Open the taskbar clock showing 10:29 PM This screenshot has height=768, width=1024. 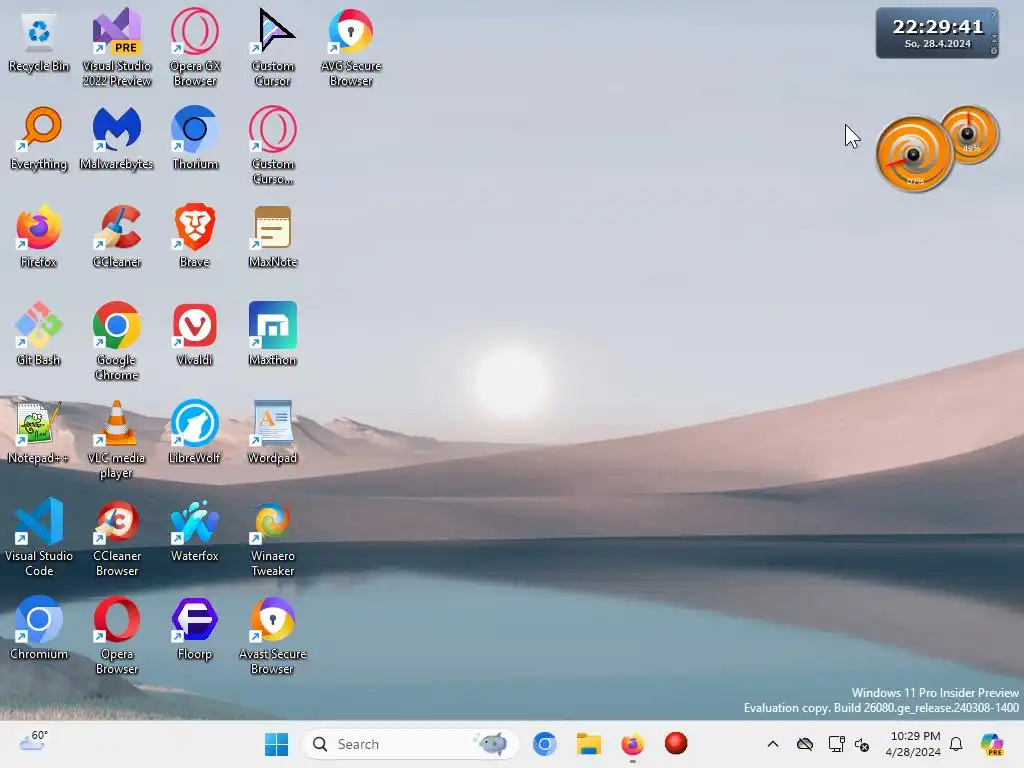point(914,744)
